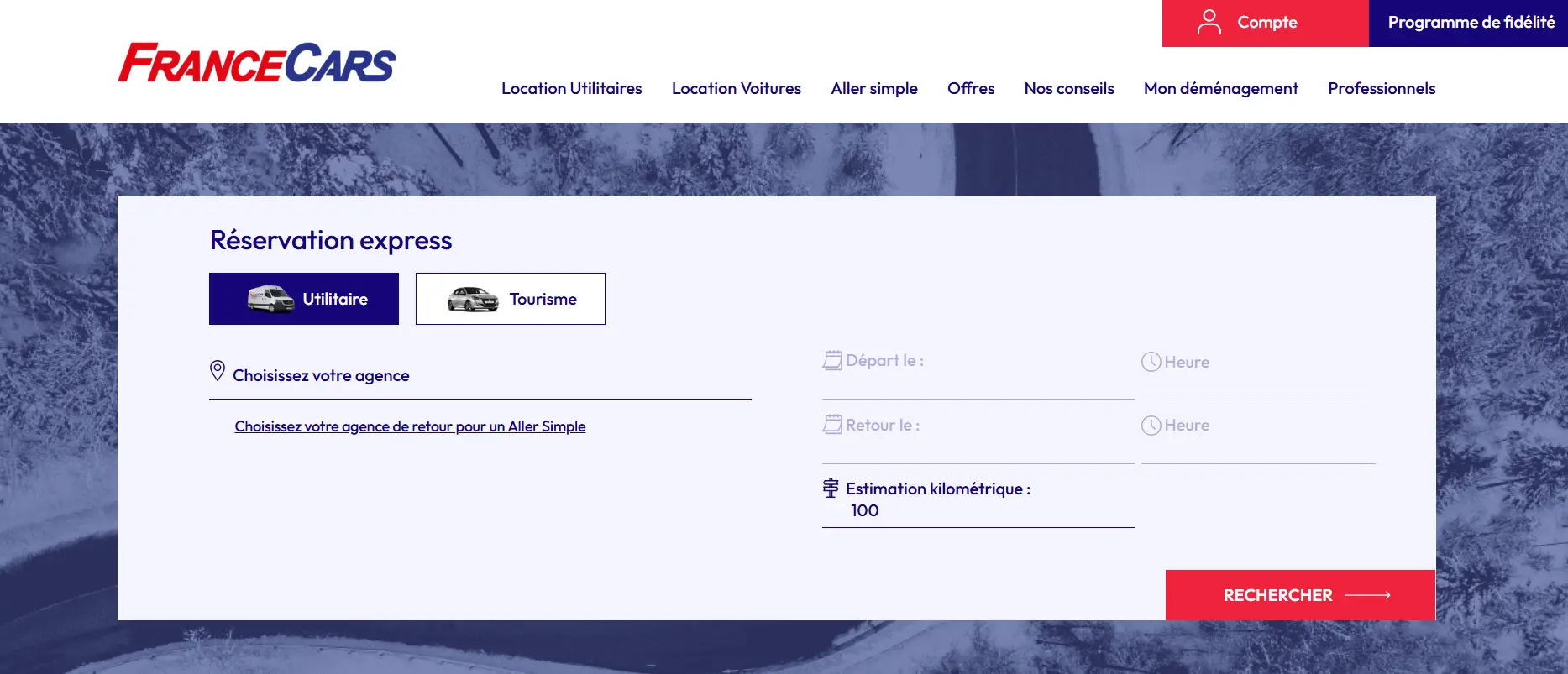Go to Aller simple

(874, 88)
